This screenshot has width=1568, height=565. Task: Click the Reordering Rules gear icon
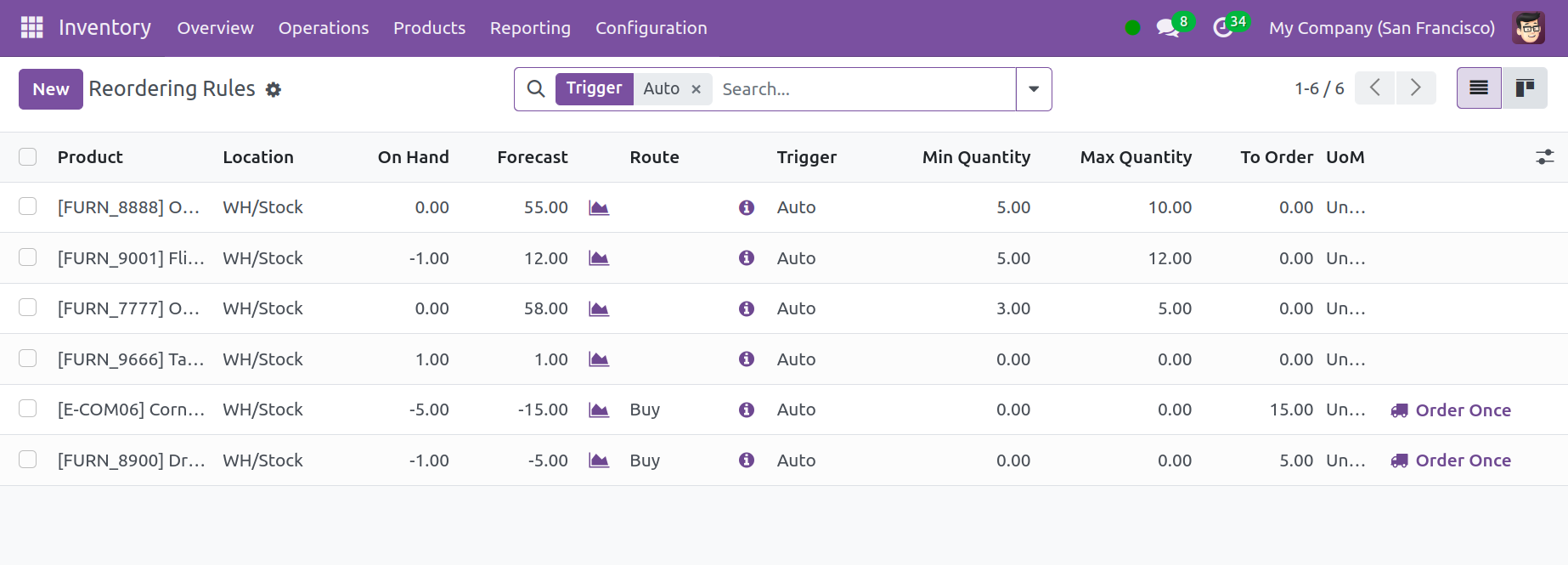coord(273,89)
